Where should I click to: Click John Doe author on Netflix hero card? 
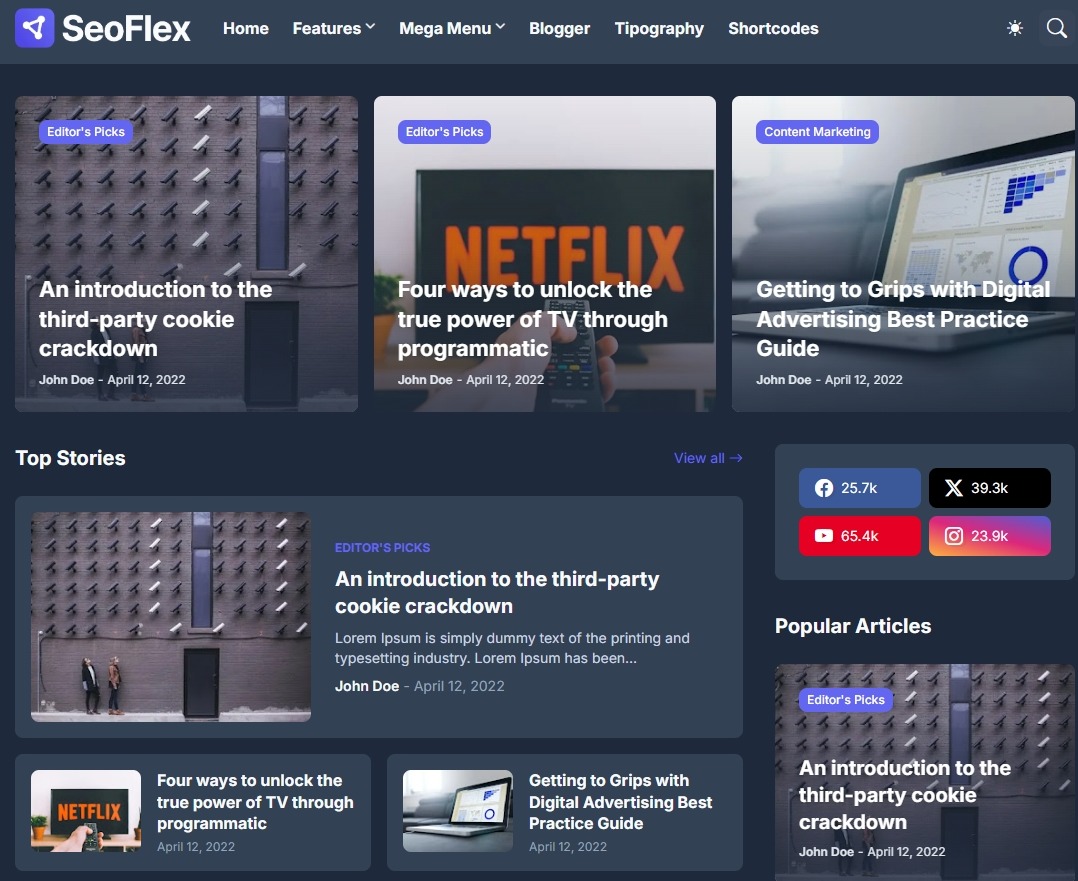coord(425,380)
